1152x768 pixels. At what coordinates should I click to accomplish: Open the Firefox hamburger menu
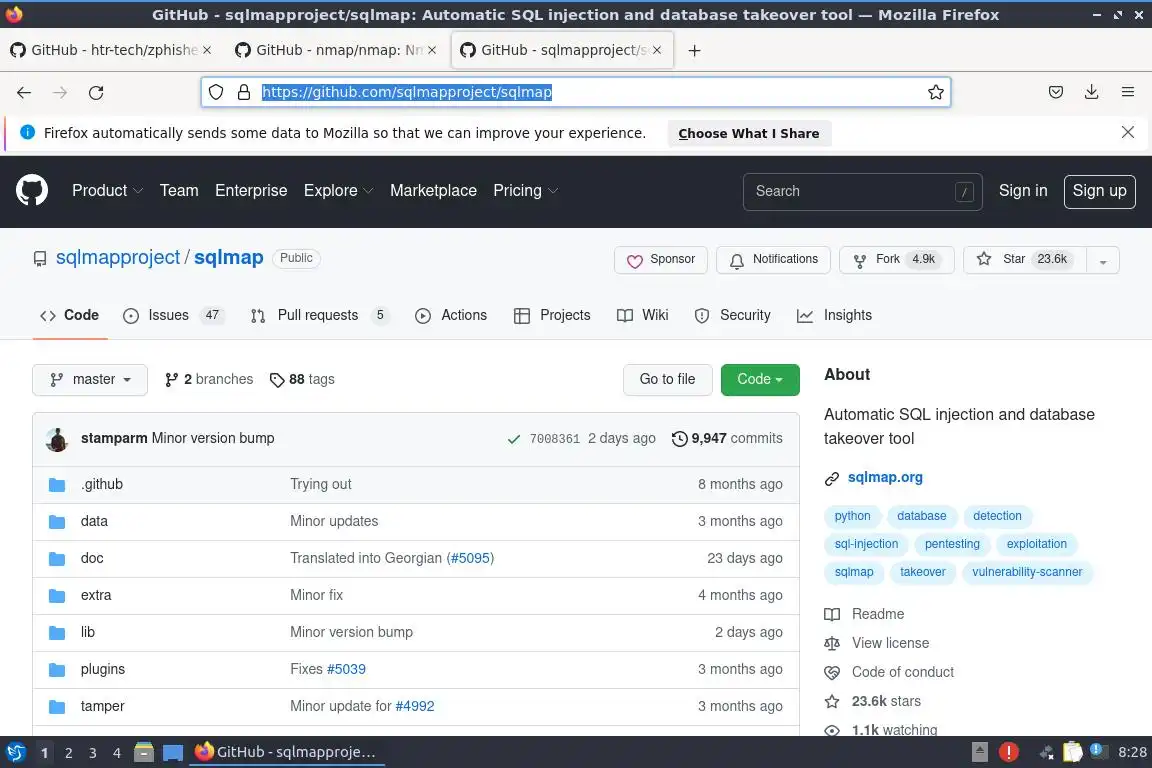(1128, 92)
